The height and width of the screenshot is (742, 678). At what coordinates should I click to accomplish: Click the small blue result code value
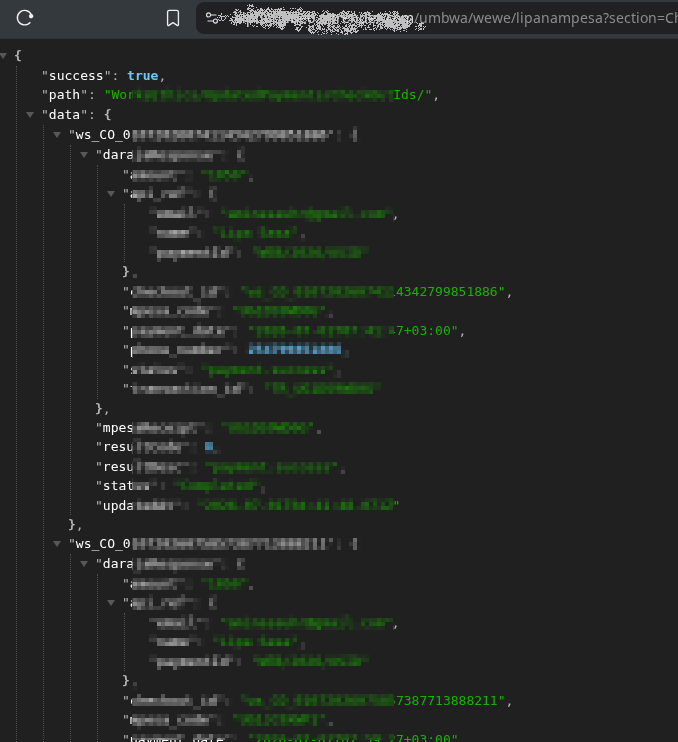(209, 447)
